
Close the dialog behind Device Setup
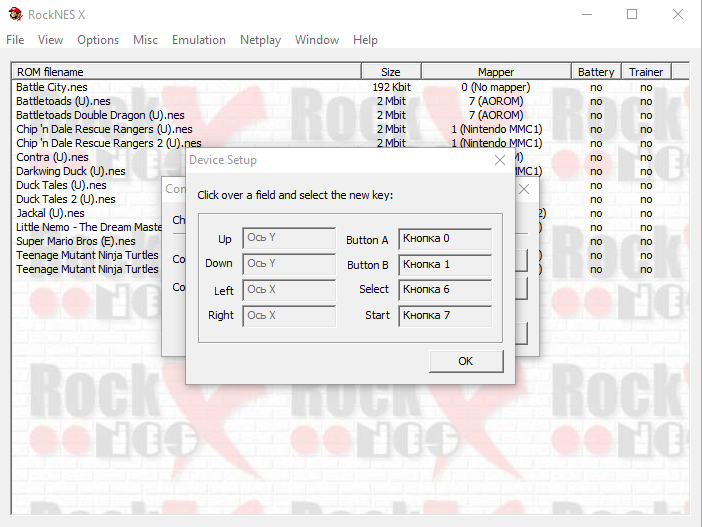[x=524, y=189]
